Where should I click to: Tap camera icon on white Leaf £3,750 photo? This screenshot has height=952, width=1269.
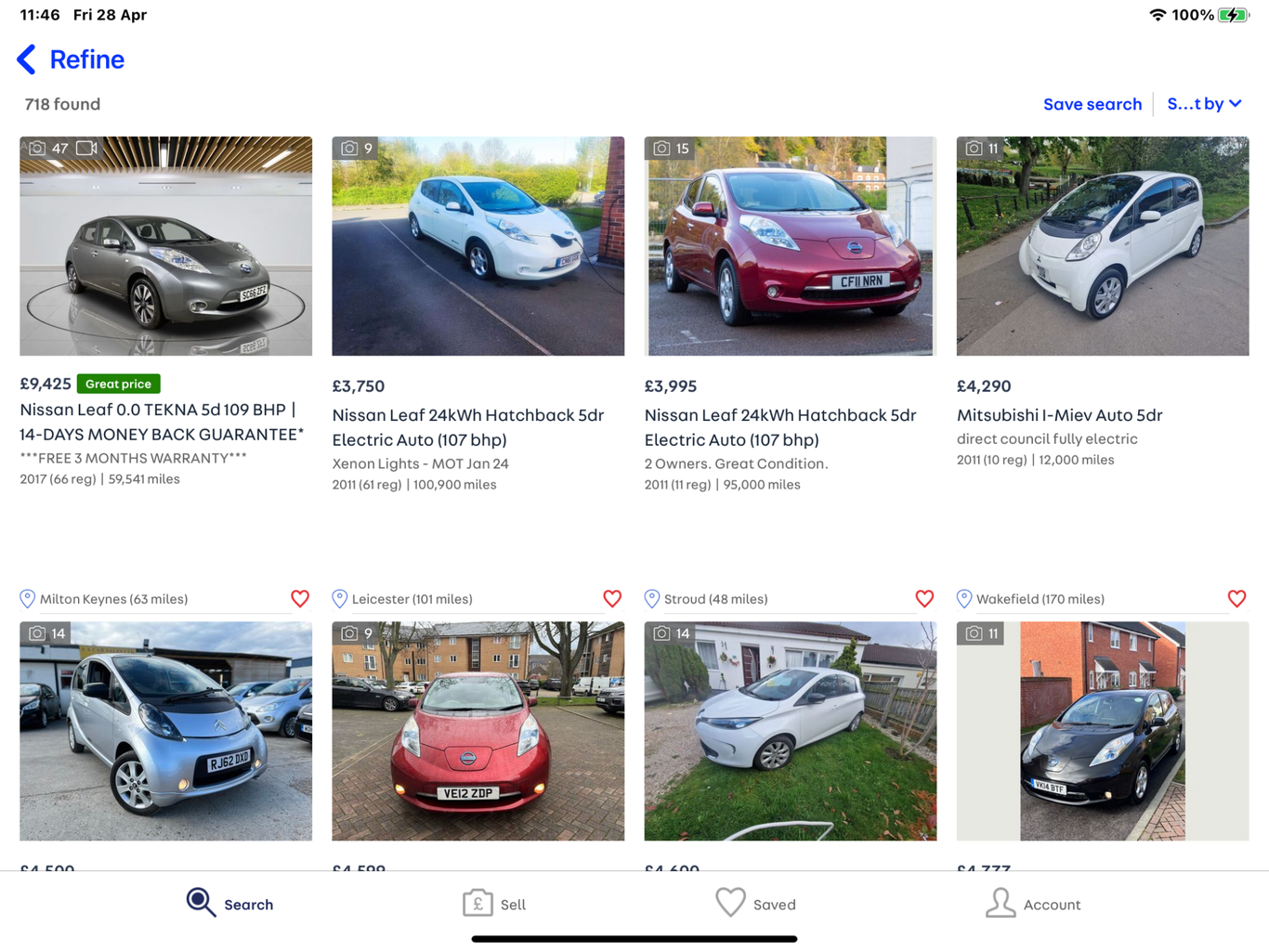(x=349, y=149)
